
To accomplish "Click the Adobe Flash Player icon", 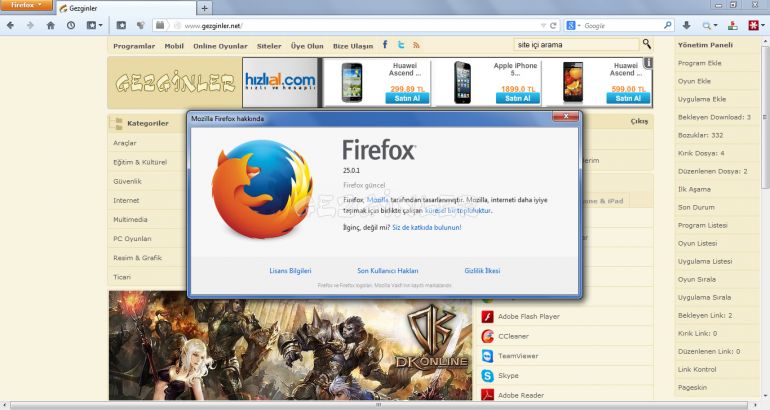I will (487, 317).
